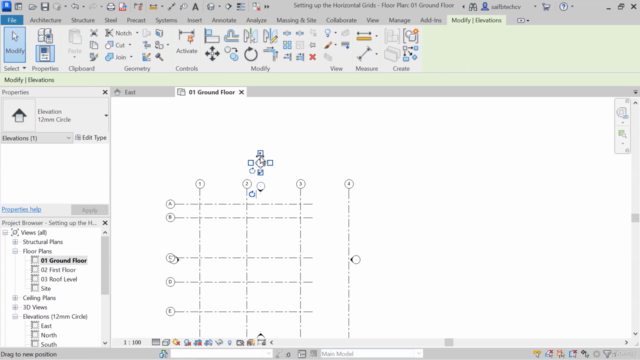Click the horizontal scrollbar thumb in view
The image size is (640, 360).
(449, 342)
